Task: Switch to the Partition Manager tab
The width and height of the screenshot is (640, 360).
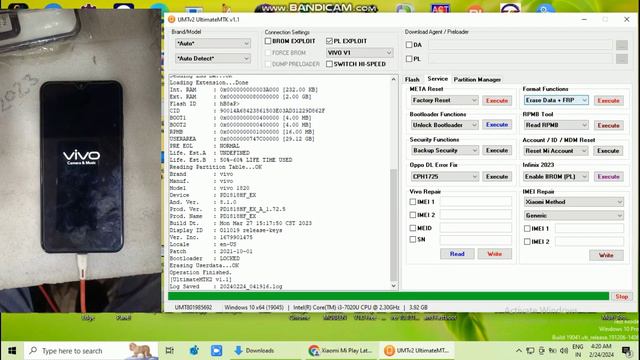Action: click(477, 80)
